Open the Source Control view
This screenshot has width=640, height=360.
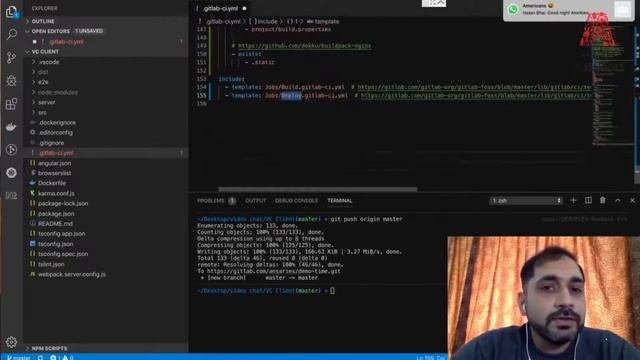point(11,58)
